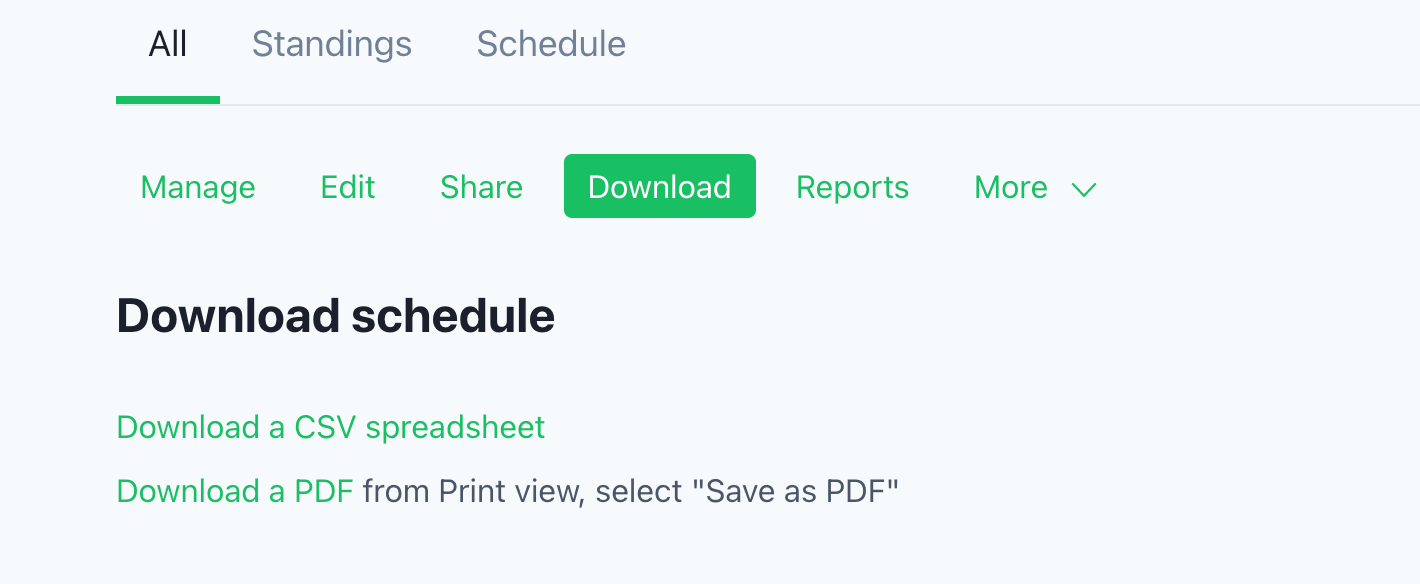The width and height of the screenshot is (1420, 584).
Task: Return to the All view
Action: (168, 44)
